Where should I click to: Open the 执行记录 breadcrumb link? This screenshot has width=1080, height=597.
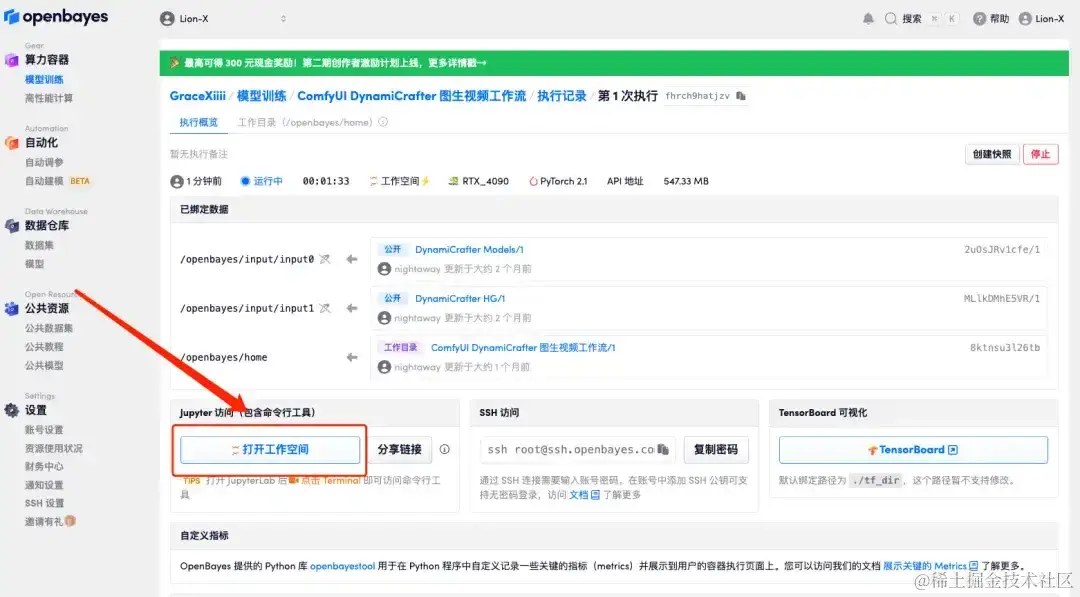pos(562,96)
